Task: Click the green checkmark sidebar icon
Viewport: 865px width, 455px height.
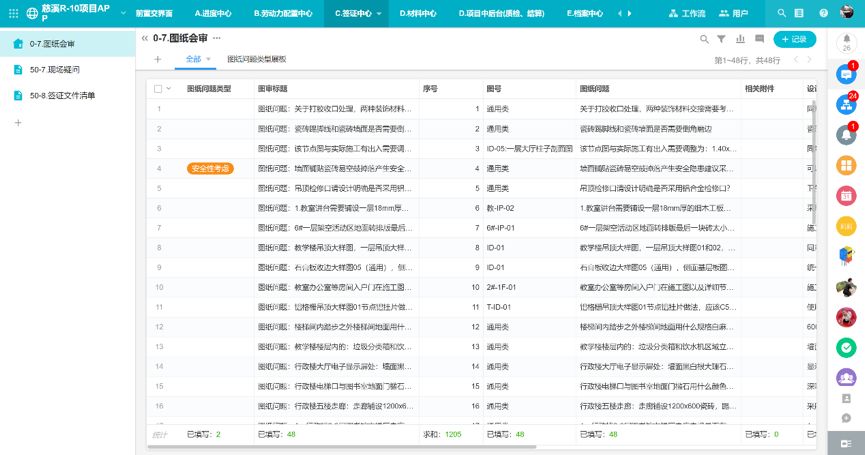Action: click(845, 347)
